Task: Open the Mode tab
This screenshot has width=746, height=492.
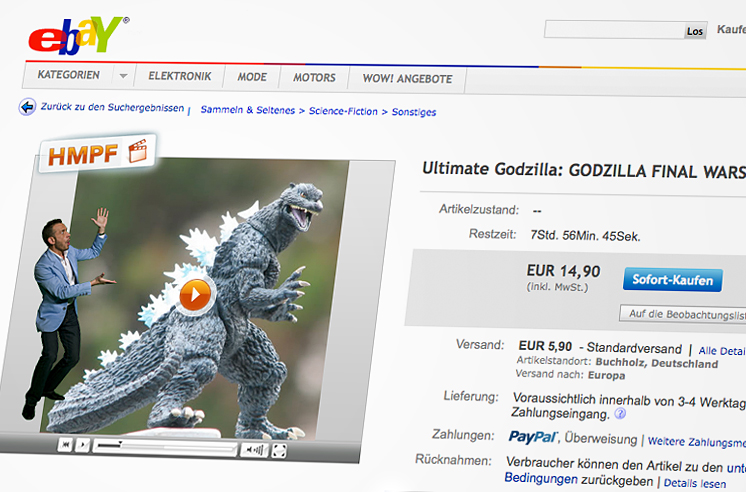Action: coord(252,77)
